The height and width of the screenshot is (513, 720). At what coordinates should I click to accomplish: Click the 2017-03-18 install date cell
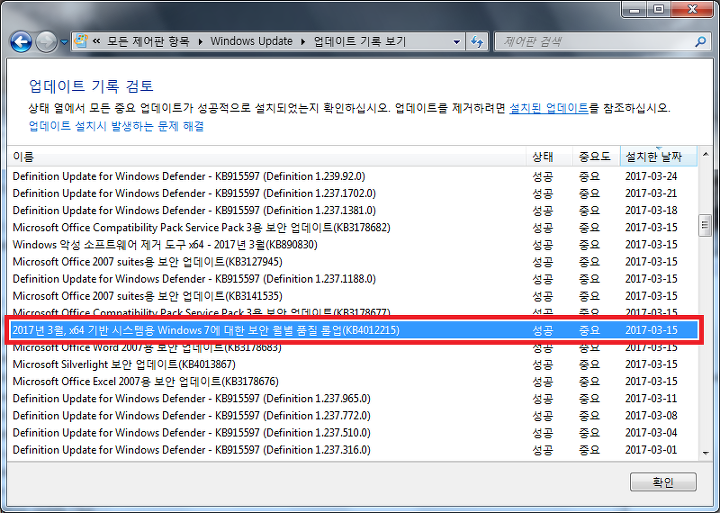coord(651,210)
